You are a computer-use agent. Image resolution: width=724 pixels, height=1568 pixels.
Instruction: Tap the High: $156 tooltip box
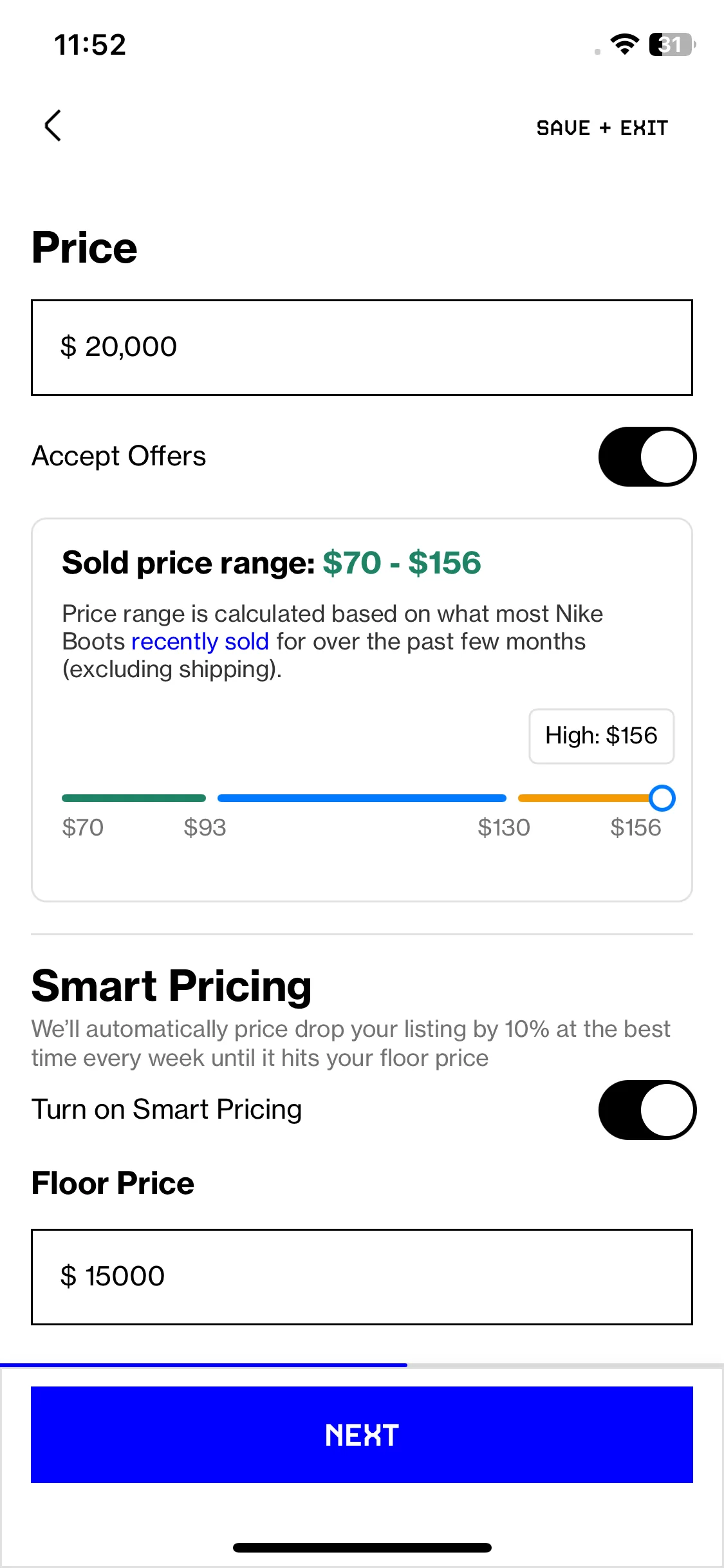[x=602, y=736]
